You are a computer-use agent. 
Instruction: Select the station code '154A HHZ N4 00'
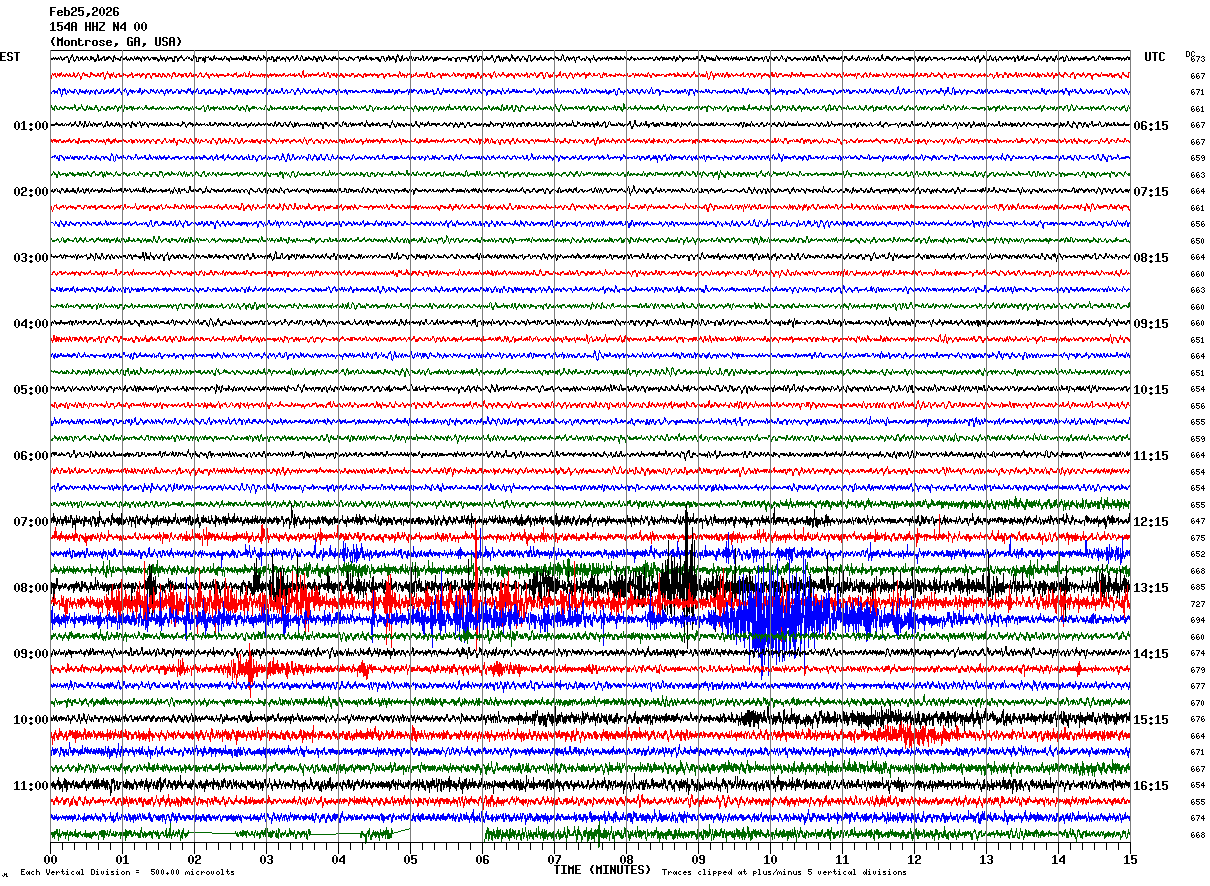[98, 27]
